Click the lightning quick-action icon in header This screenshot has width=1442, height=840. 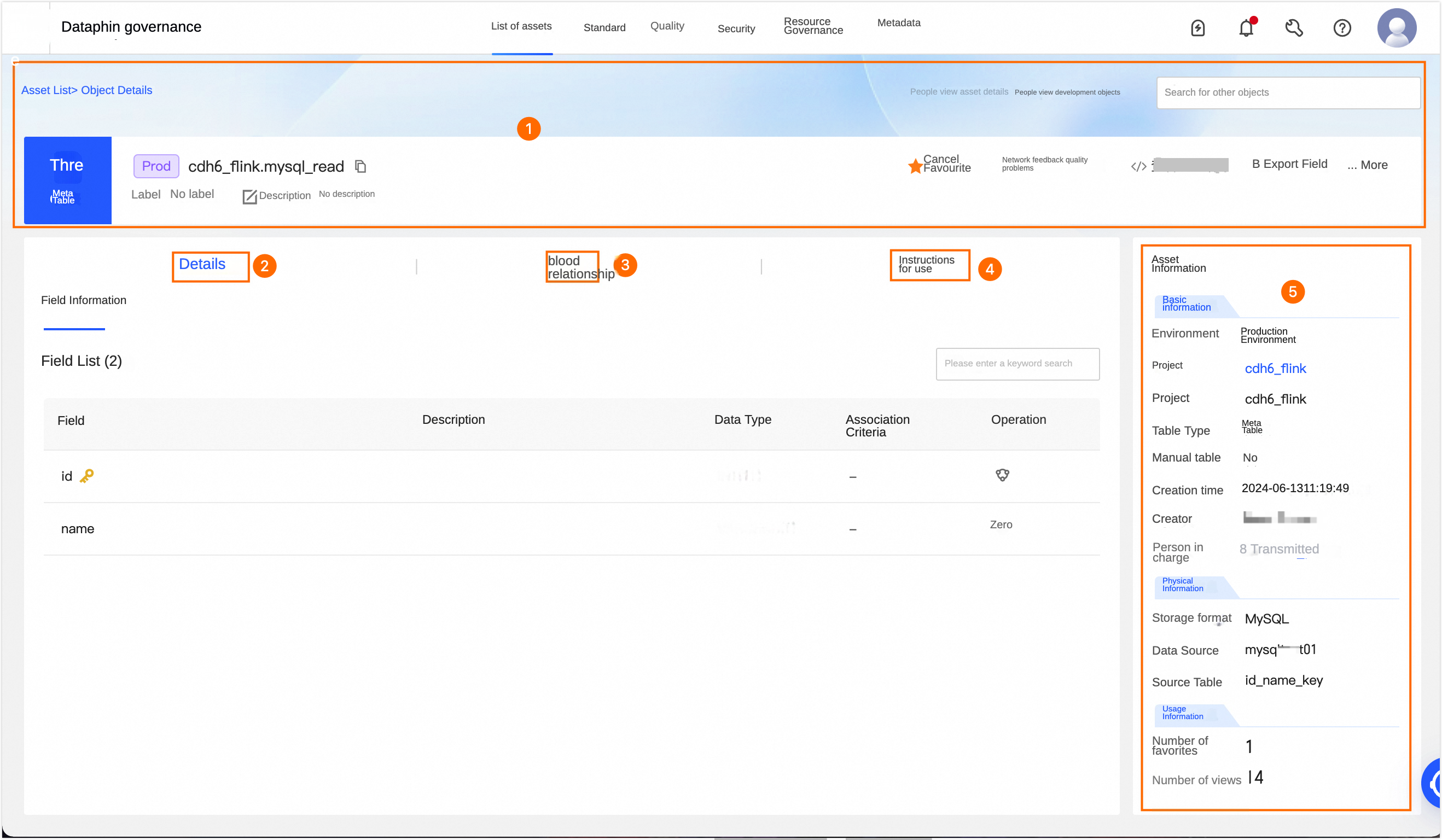[1197, 28]
